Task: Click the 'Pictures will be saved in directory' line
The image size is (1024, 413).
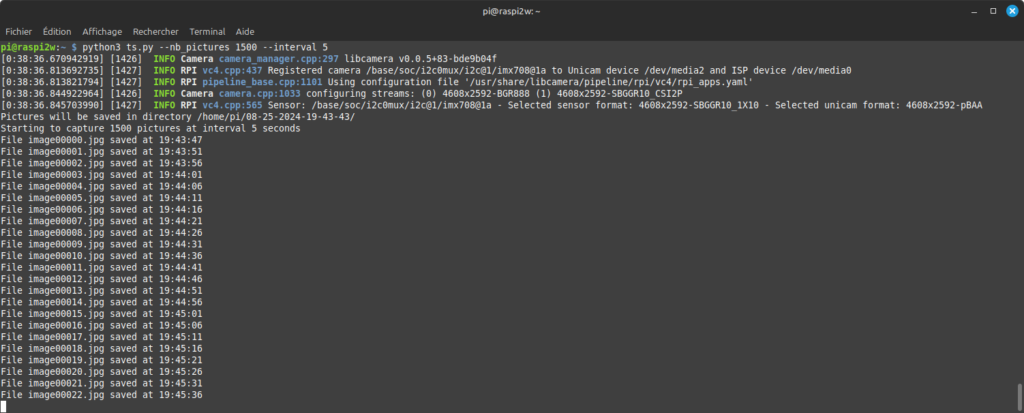Action: (x=178, y=116)
